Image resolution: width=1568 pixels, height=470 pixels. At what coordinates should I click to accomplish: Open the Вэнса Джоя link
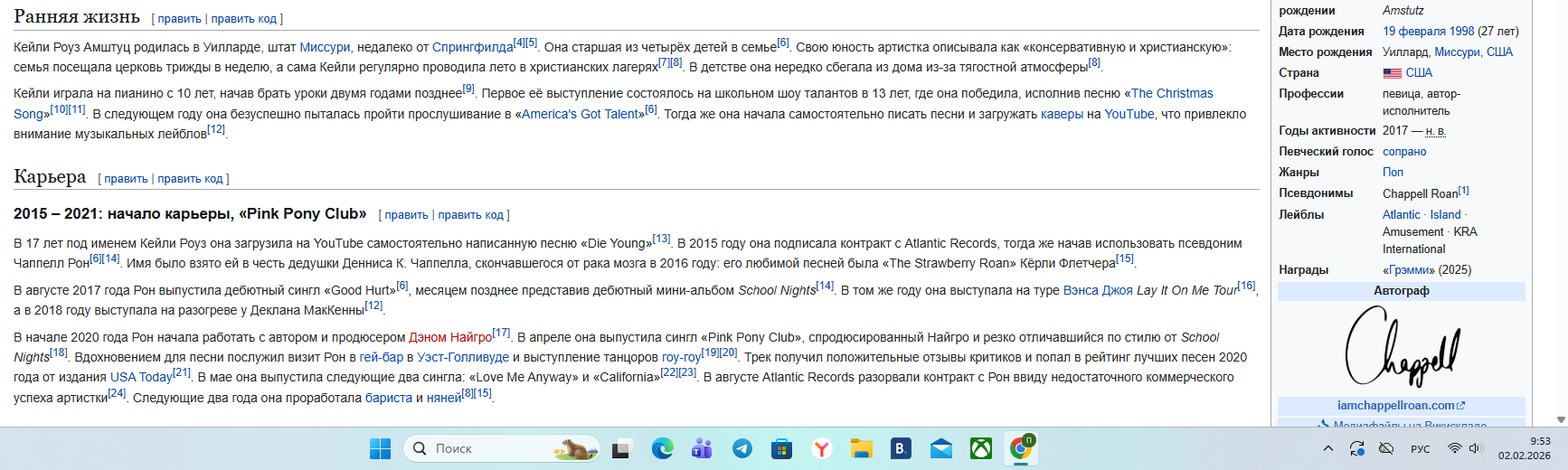1098,290
